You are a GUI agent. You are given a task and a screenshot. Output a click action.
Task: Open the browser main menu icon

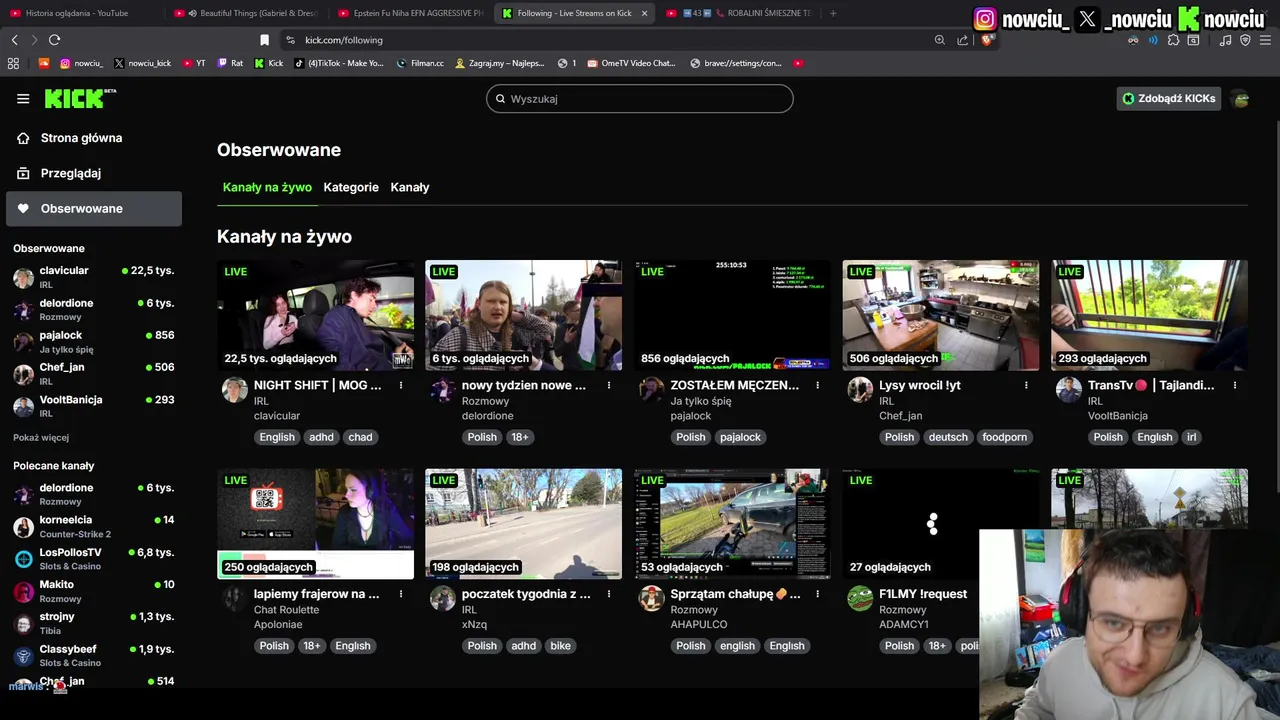coord(1266,40)
